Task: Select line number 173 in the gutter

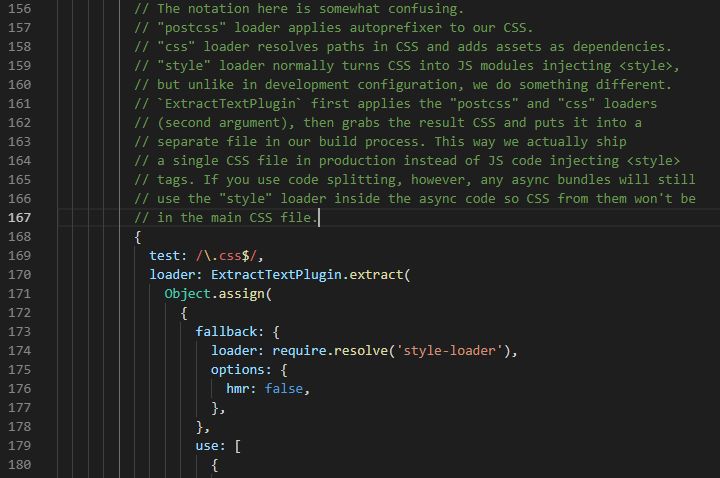Action: point(19,332)
